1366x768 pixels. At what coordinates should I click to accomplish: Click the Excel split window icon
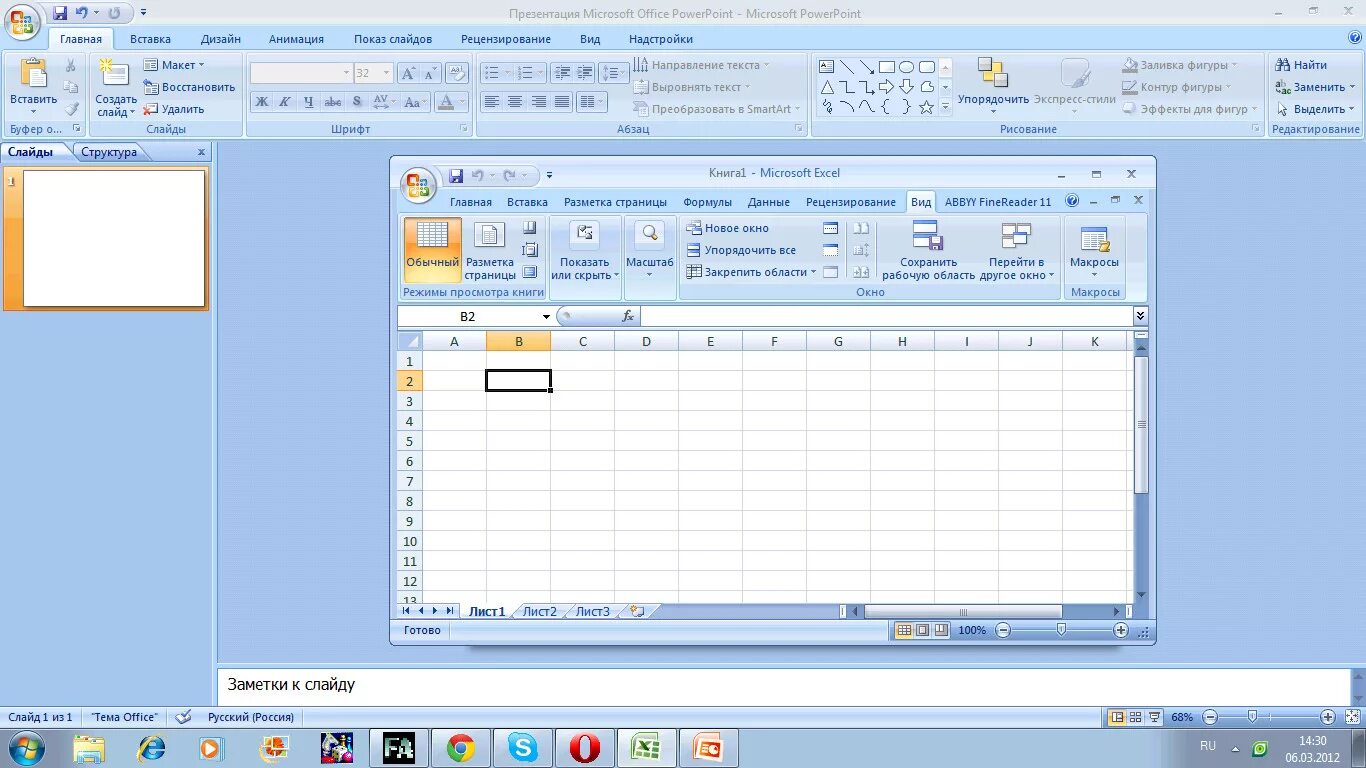pos(830,228)
